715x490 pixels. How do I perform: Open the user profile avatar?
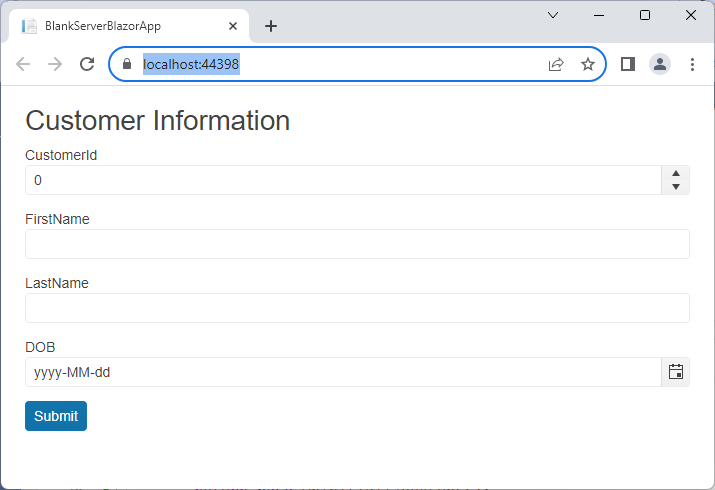point(659,64)
